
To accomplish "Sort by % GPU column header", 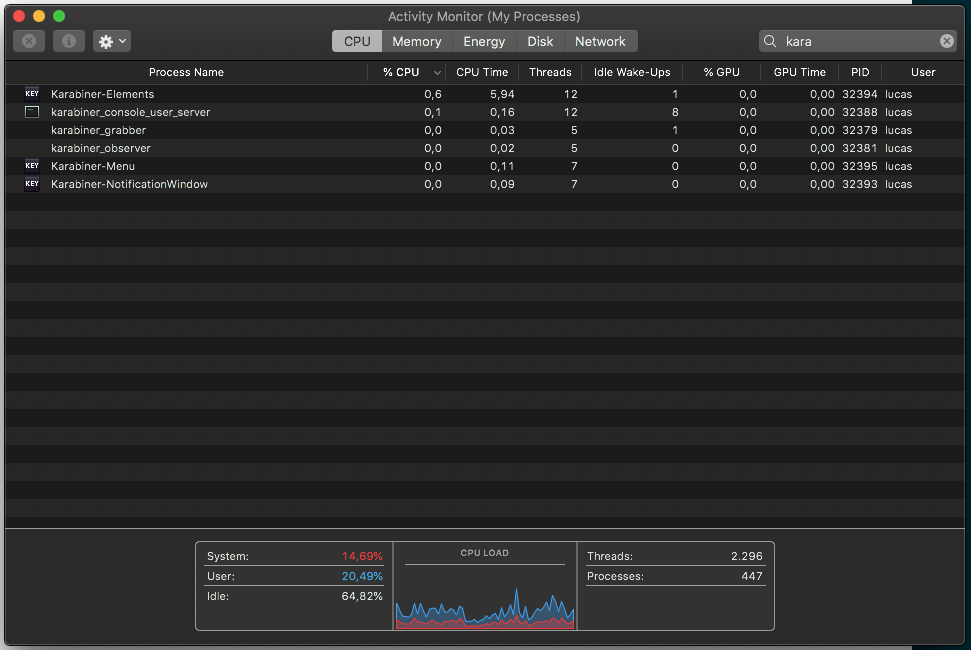I will pyautogui.click(x=721, y=72).
